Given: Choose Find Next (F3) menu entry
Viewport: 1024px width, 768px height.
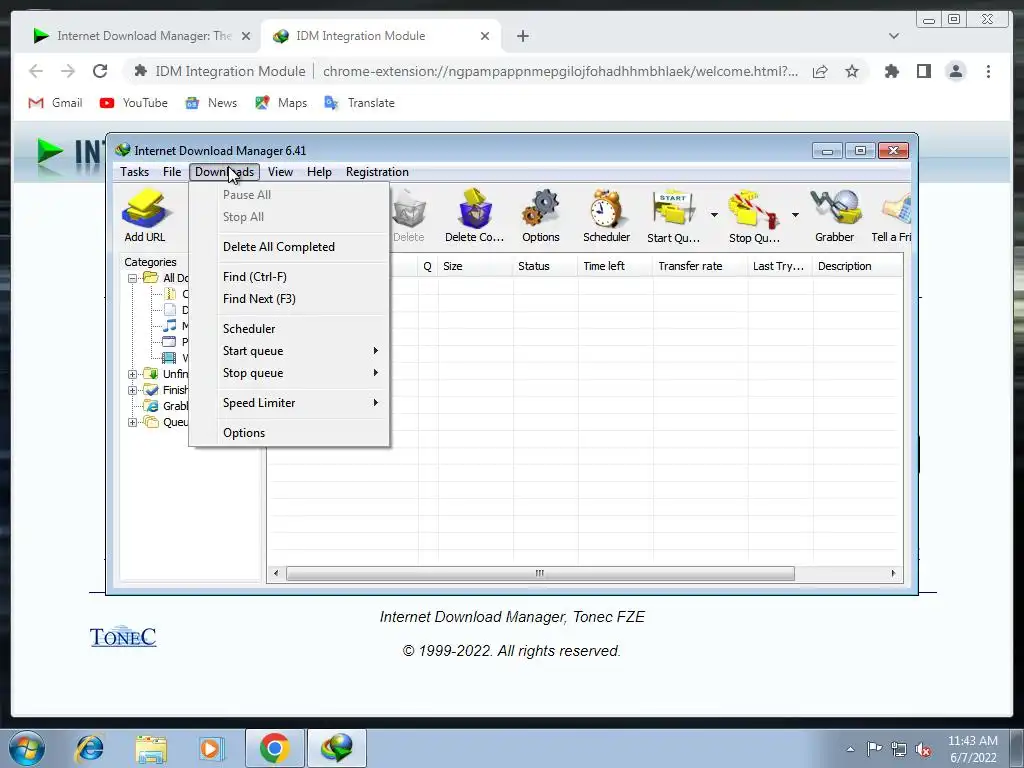Looking at the screenshot, I should [289, 298].
